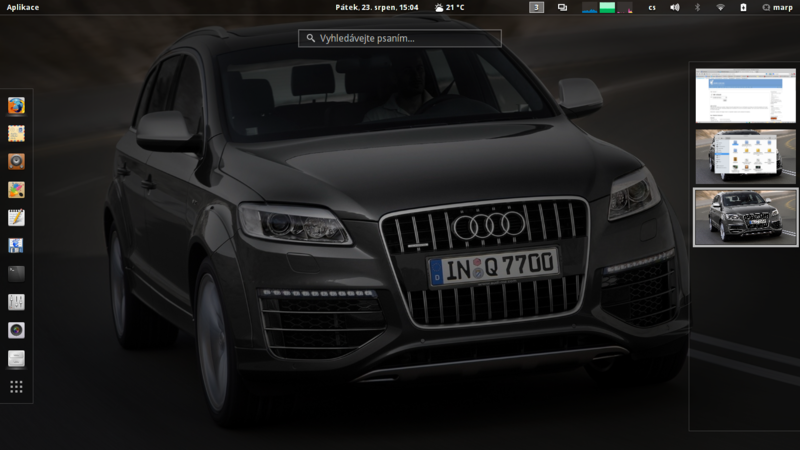Screen dimensions: 800x450
Task: Open the window list icon in top bar
Action: point(562,7)
